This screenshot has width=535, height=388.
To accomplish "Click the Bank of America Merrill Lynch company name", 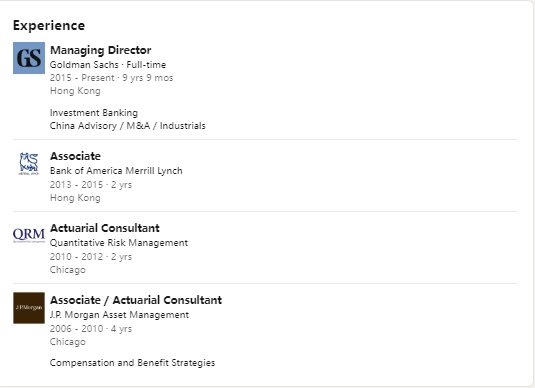I will (x=116, y=171).
